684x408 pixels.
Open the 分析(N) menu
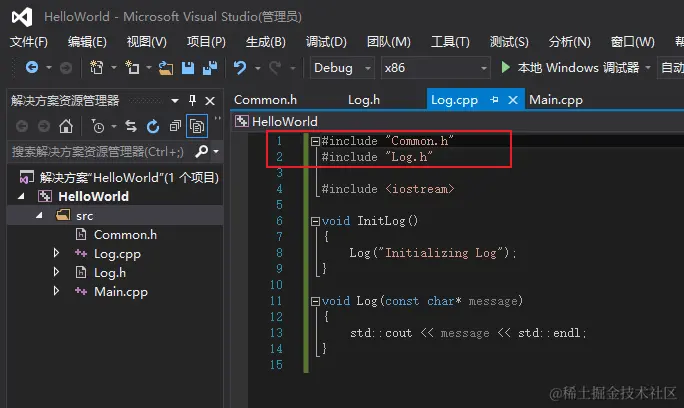[x=570, y=42]
